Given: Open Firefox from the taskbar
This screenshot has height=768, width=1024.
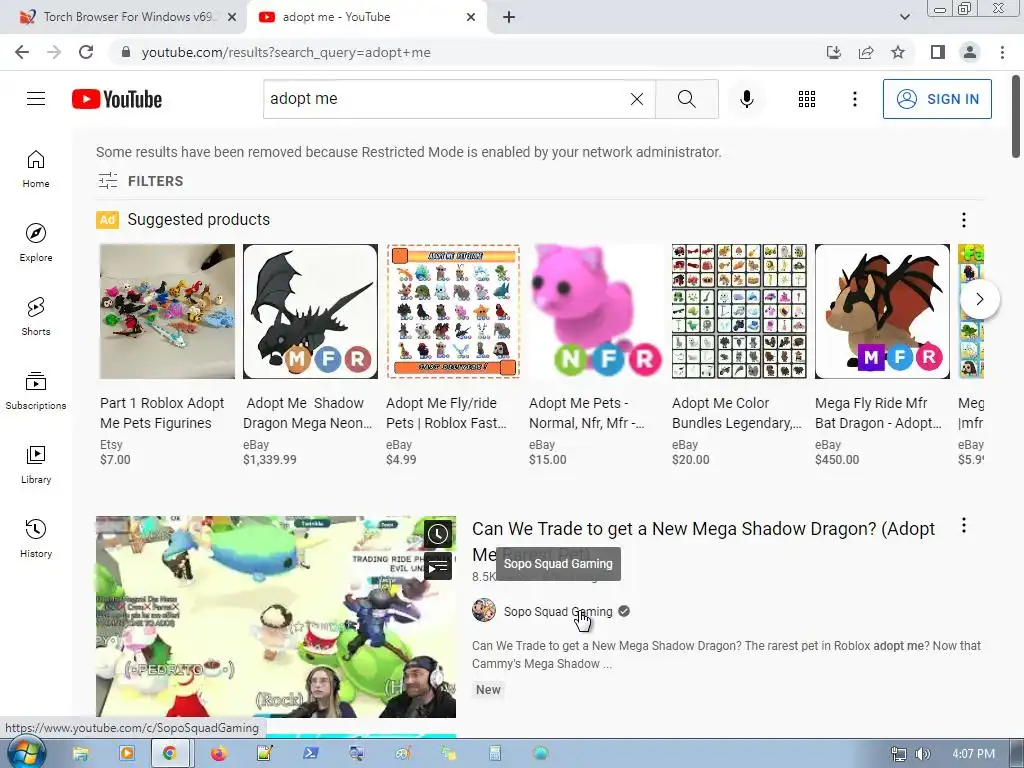Looking at the screenshot, I should pyautogui.click(x=218, y=754).
